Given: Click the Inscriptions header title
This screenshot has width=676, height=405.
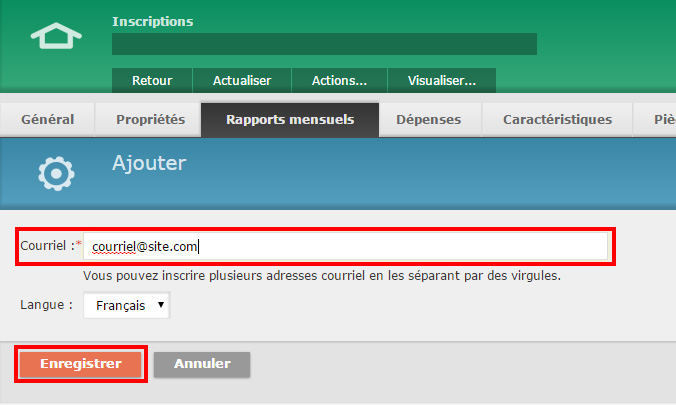Looking at the screenshot, I should [x=153, y=21].
